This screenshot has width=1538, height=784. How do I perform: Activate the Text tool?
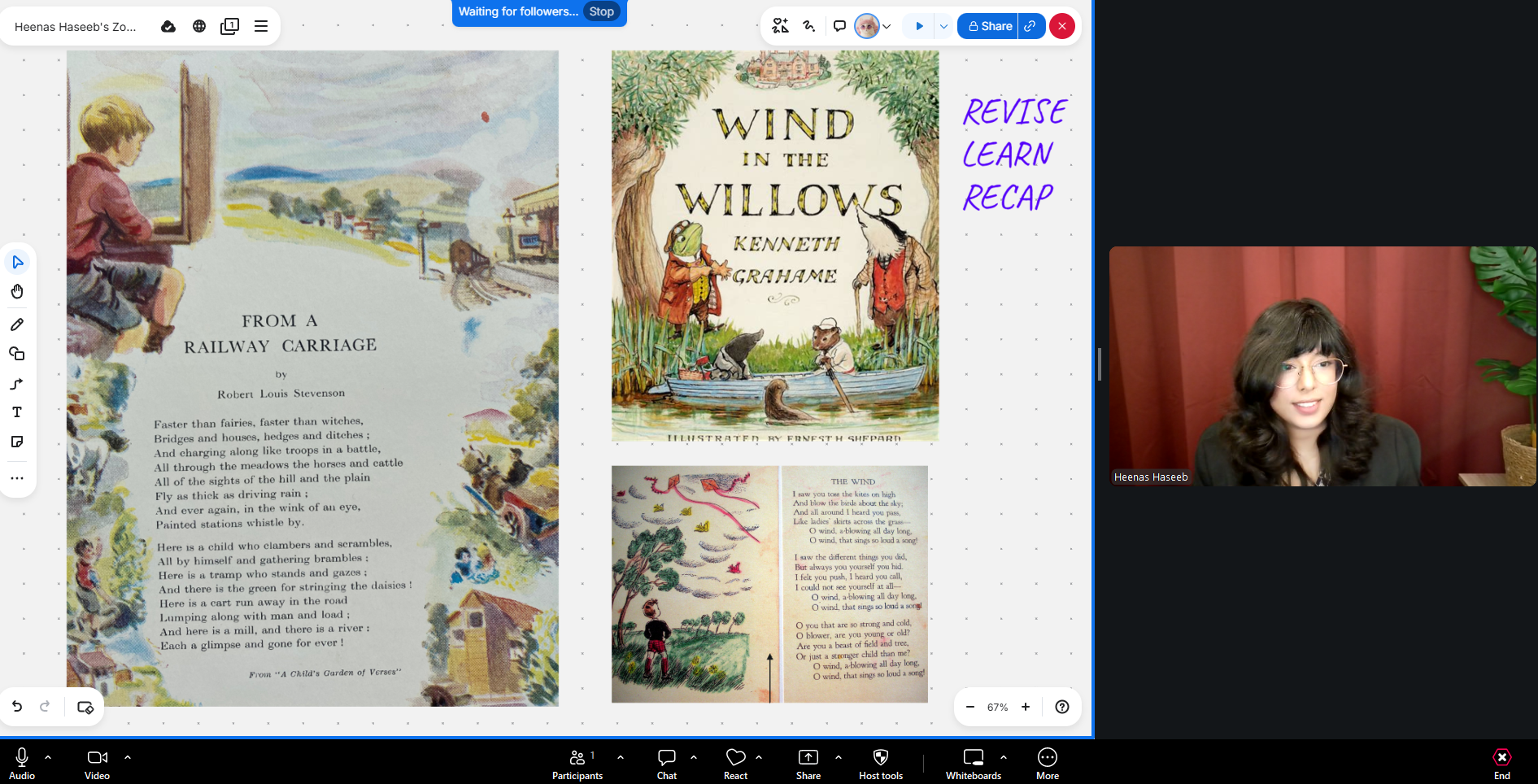17,412
